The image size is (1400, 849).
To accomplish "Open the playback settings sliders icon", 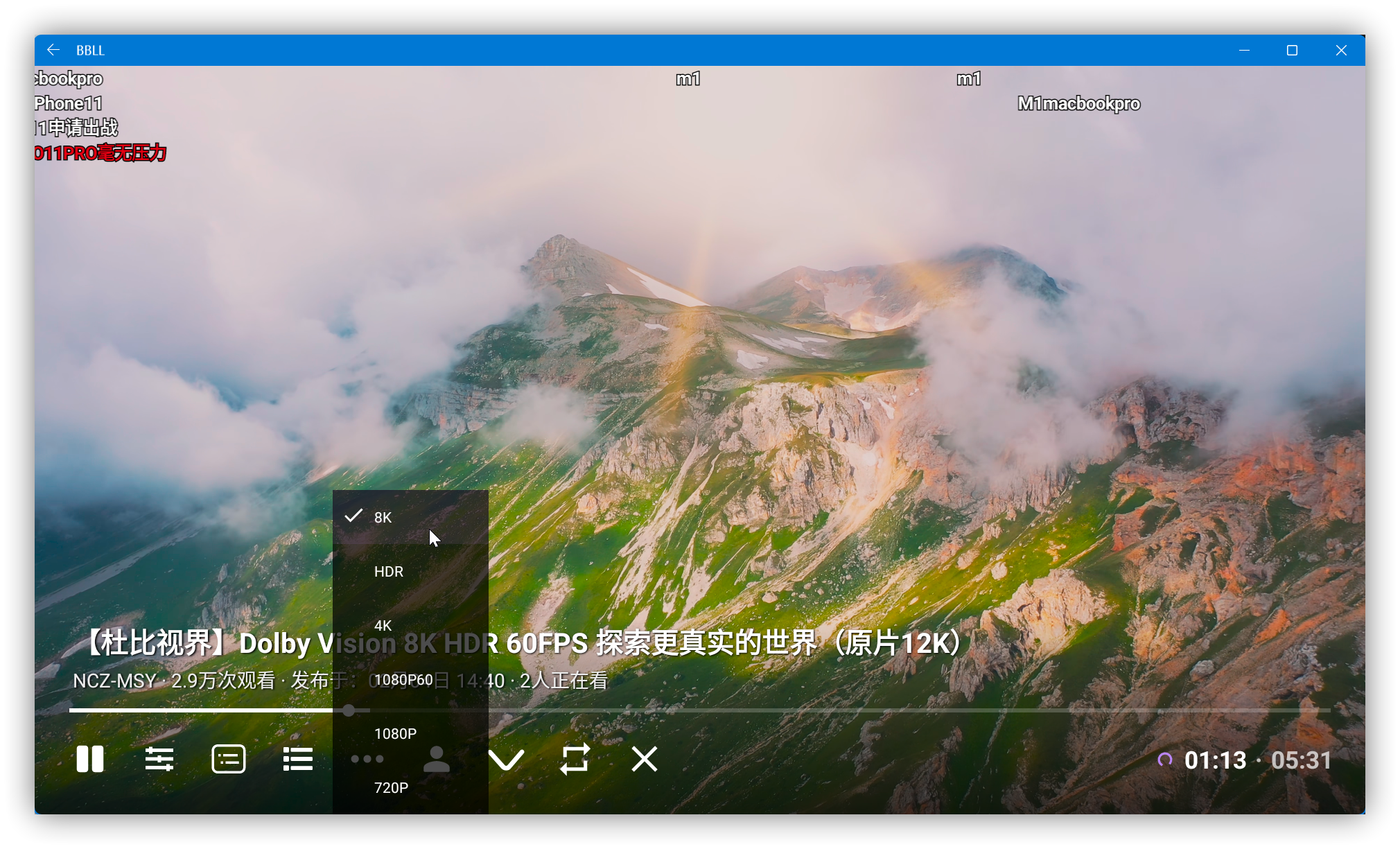I will click(x=159, y=759).
